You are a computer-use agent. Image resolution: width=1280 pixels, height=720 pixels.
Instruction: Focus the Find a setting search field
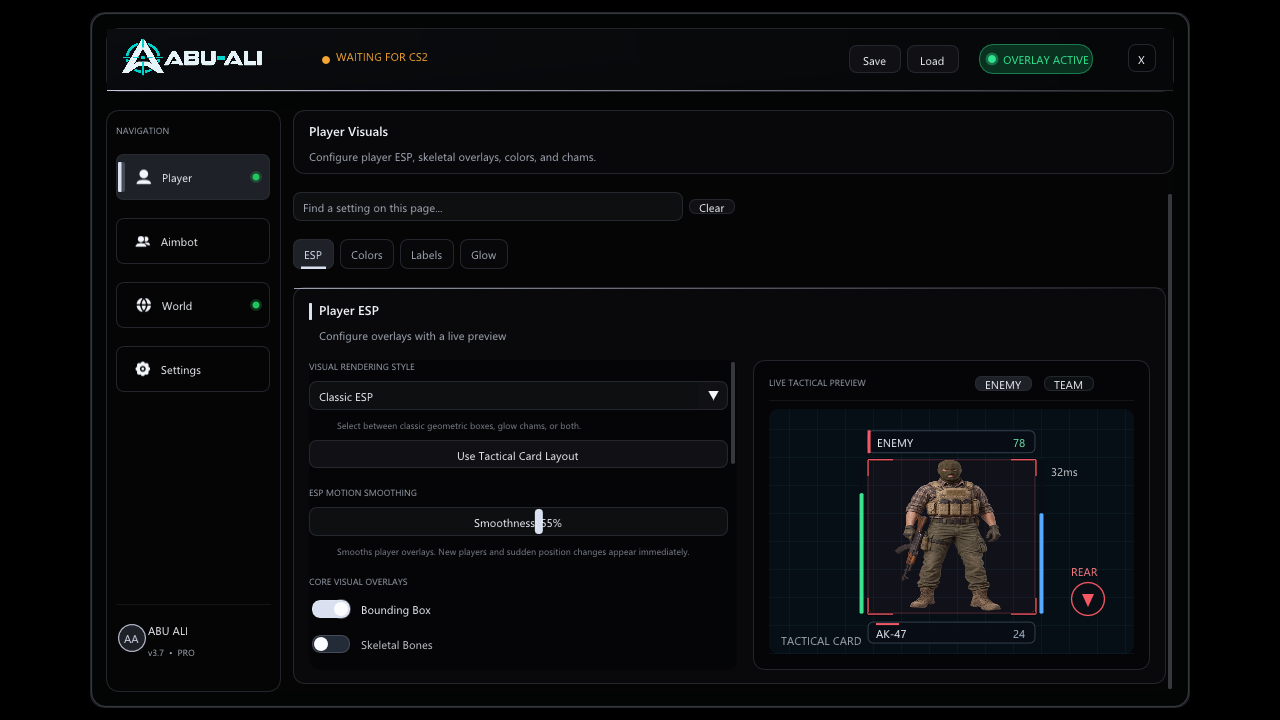488,207
